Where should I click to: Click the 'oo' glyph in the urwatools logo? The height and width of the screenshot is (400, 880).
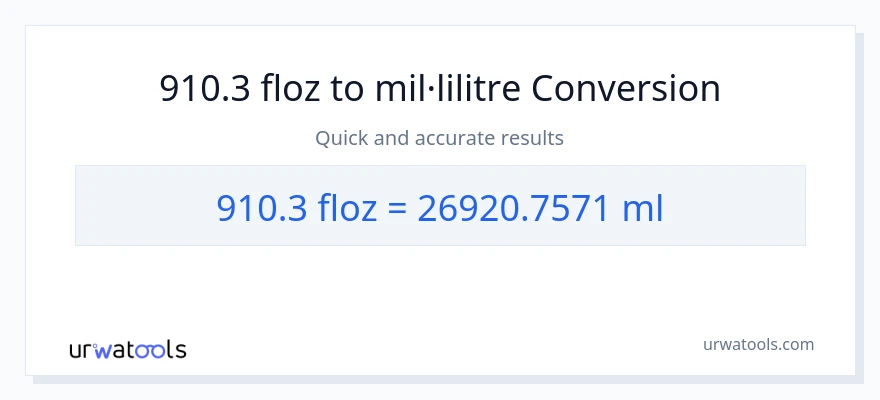(152, 349)
